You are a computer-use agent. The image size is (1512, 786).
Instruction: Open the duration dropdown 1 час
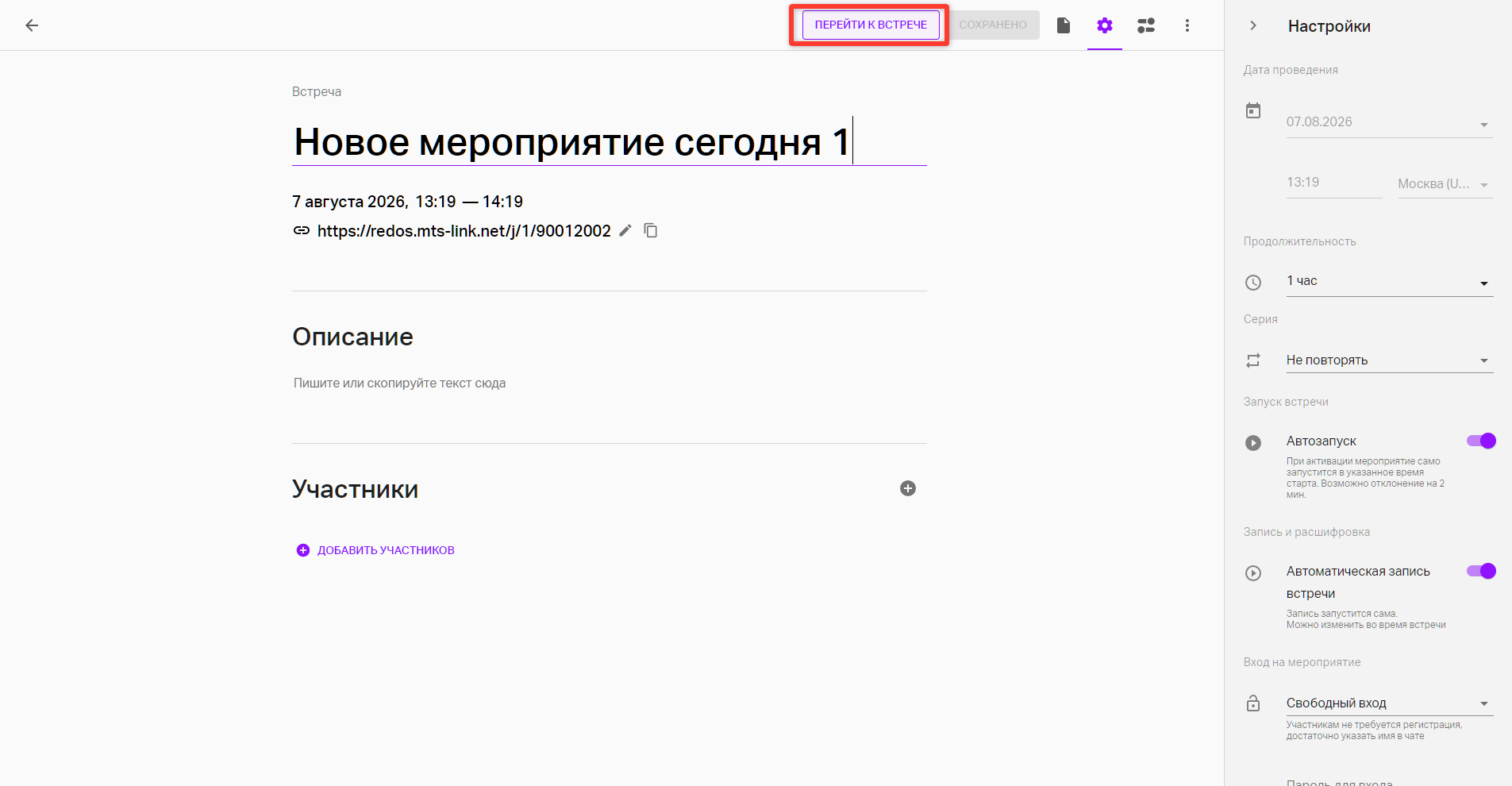[1390, 281]
